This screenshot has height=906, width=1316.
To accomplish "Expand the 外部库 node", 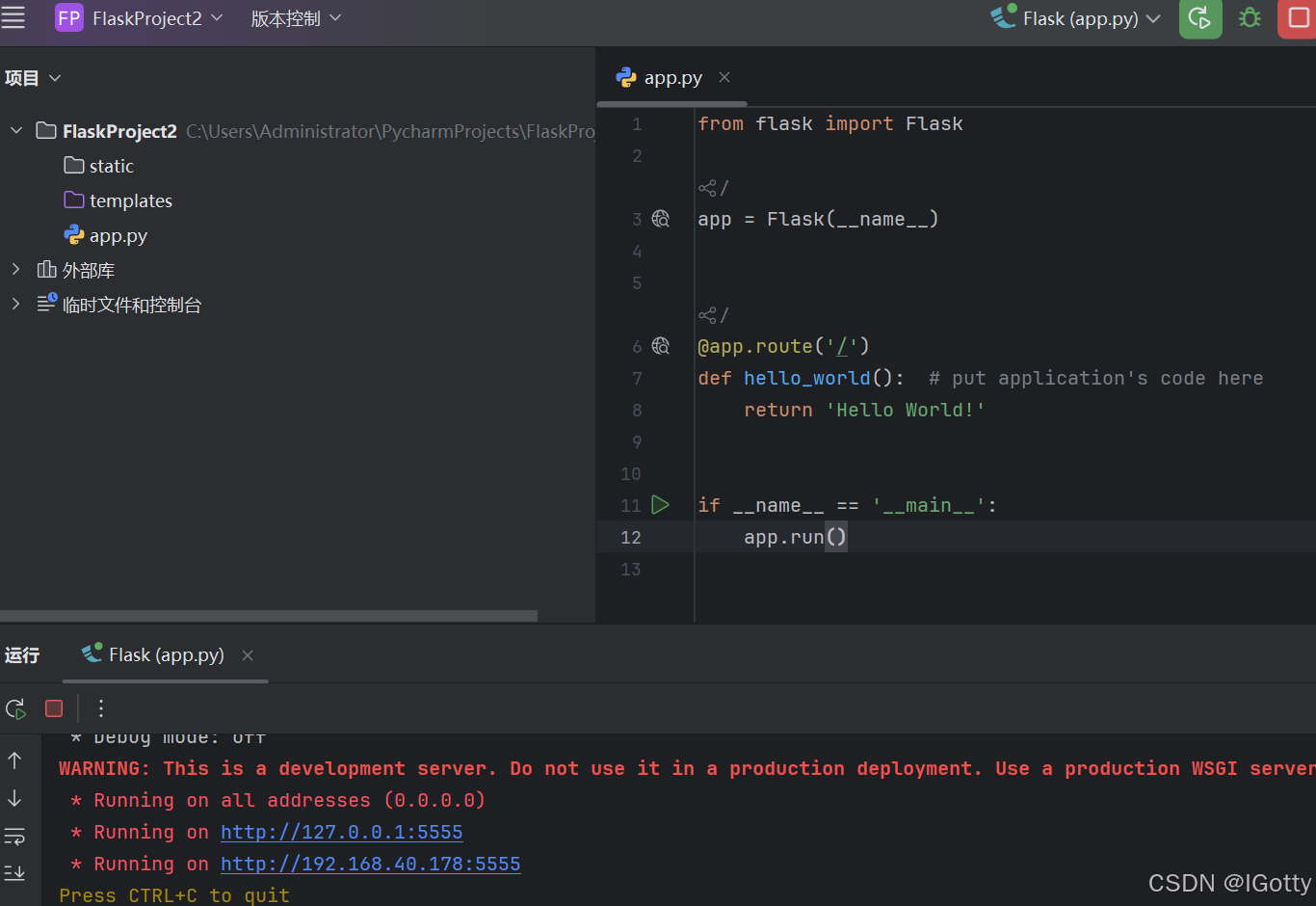I will click(16, 269).
